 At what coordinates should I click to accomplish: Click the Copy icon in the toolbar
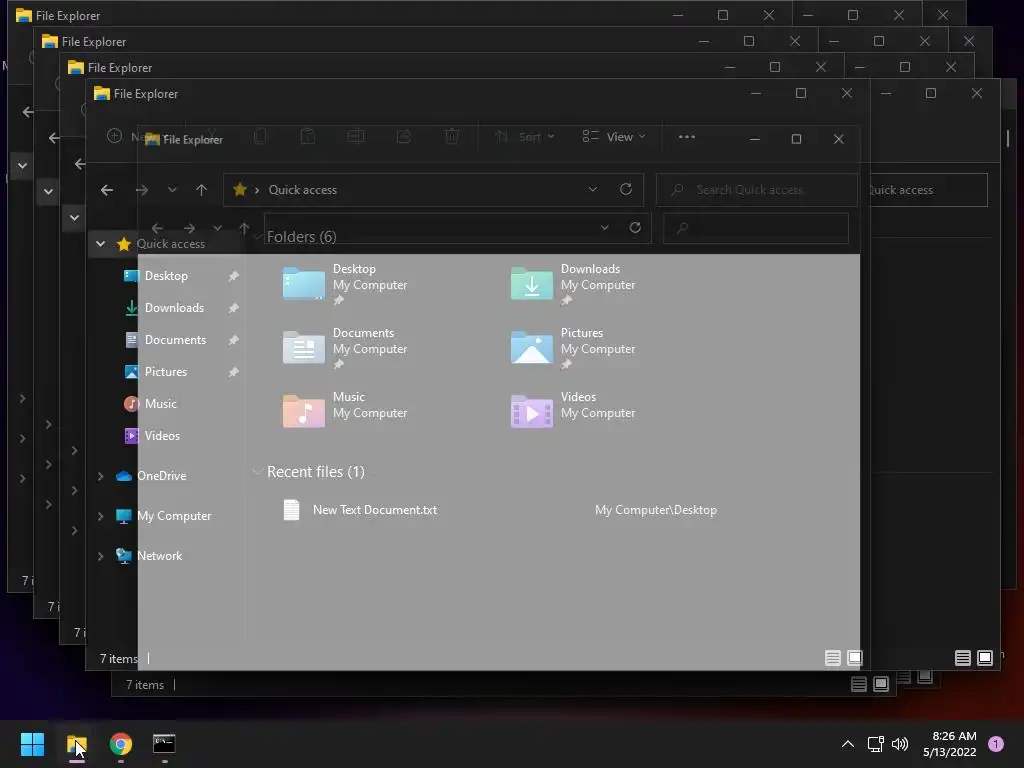pyautogui.click(x=259, y=136)
